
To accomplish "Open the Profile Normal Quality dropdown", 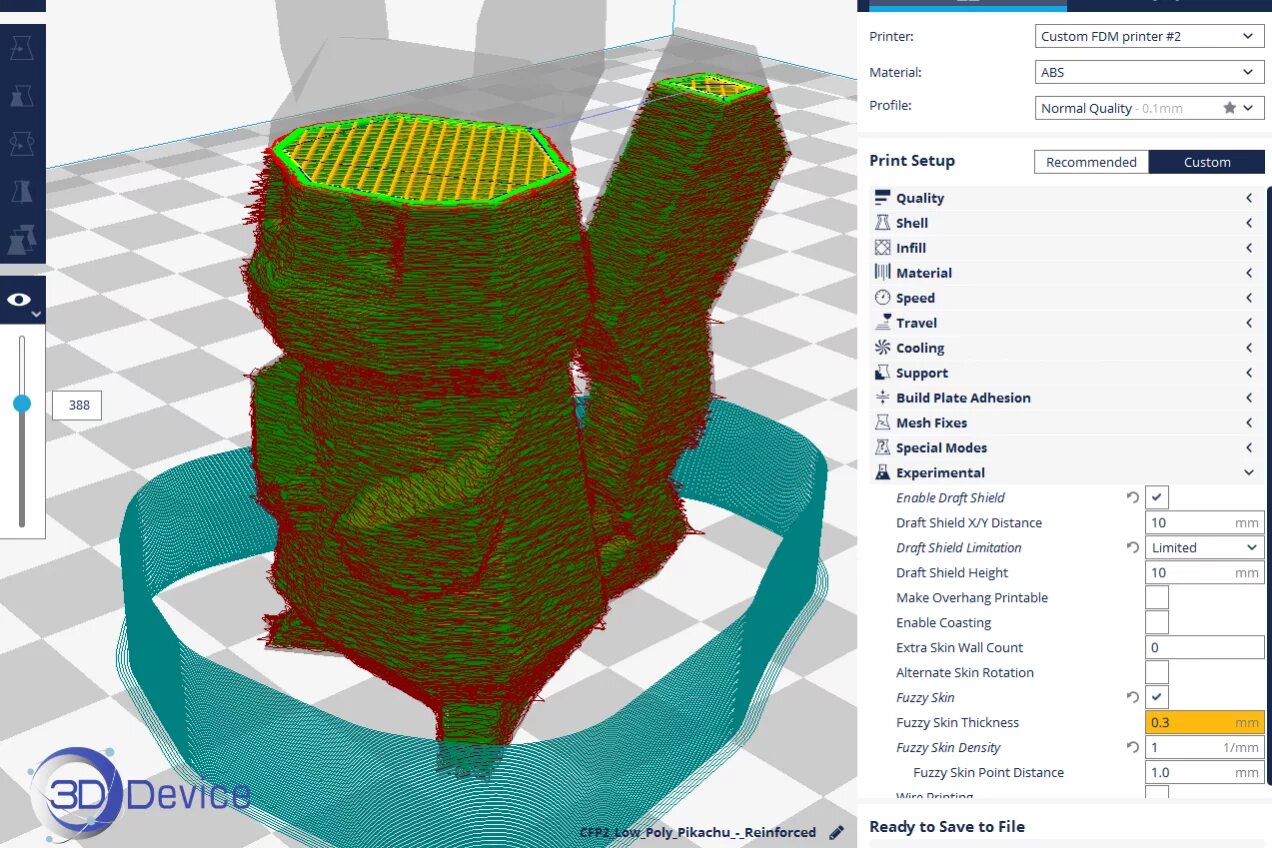I will click(1149, 108).
